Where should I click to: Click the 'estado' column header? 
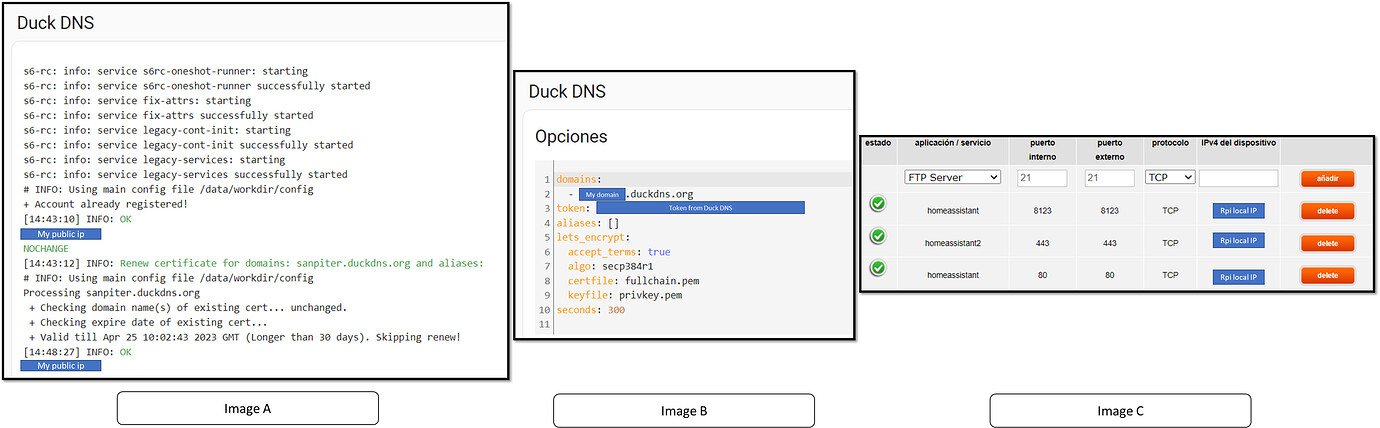pyautogui.click(x=878, y=143)
